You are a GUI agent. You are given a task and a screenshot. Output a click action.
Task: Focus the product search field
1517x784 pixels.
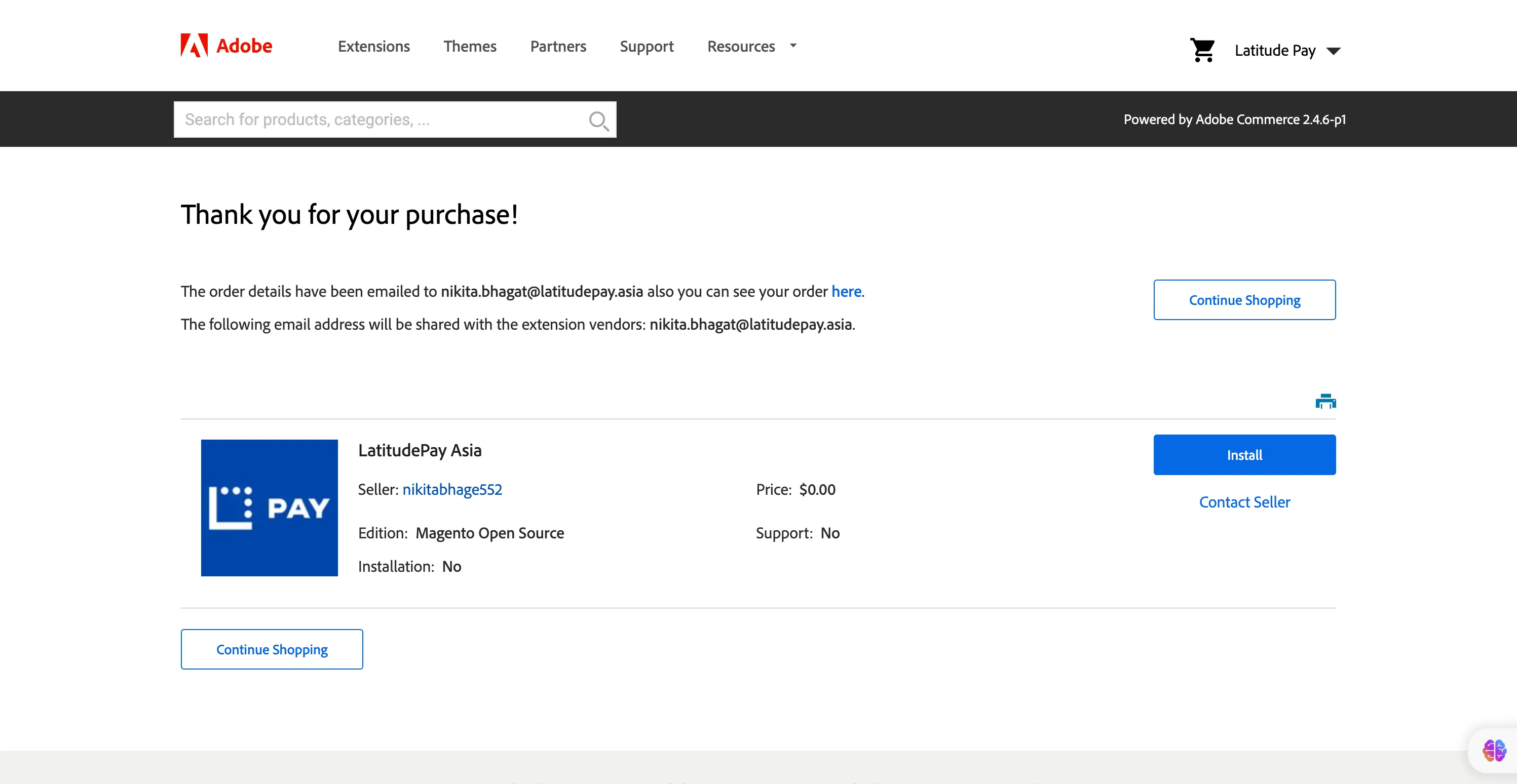[395, 120]
